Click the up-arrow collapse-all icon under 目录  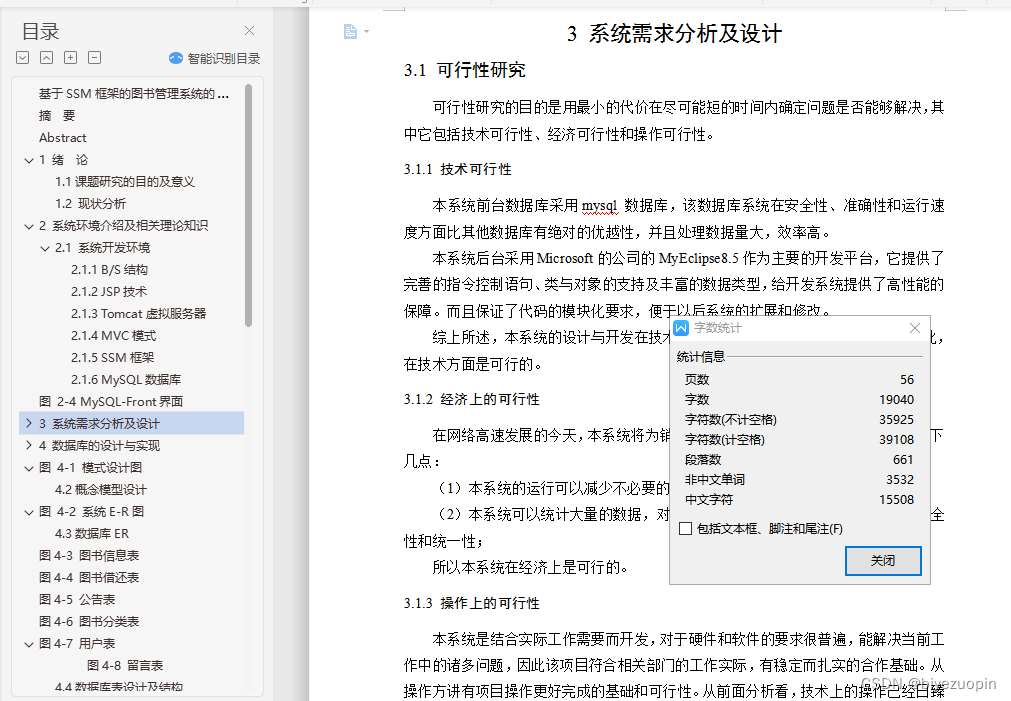46,57
